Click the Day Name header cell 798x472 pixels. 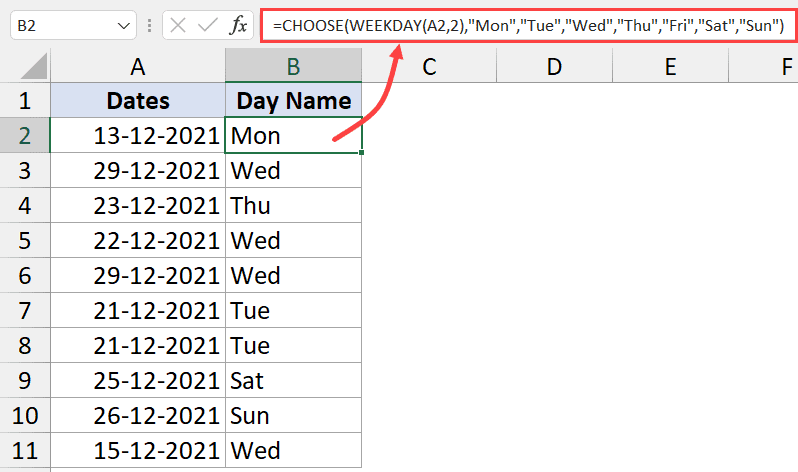pyautogui.click(x=293, y=101)
